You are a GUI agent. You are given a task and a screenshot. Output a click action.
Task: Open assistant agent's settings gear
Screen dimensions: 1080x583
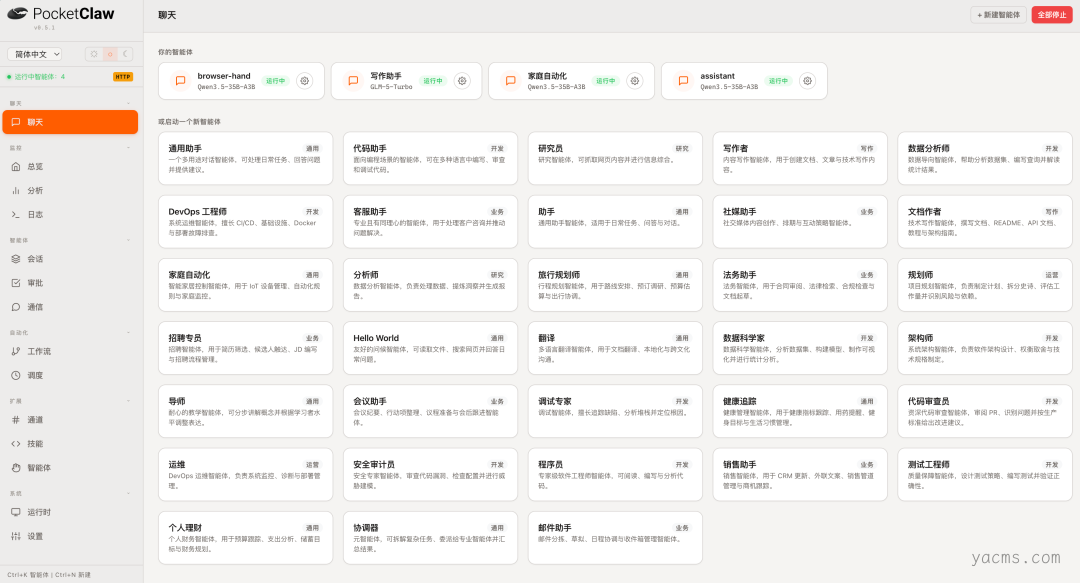click(x=807, y=81)
